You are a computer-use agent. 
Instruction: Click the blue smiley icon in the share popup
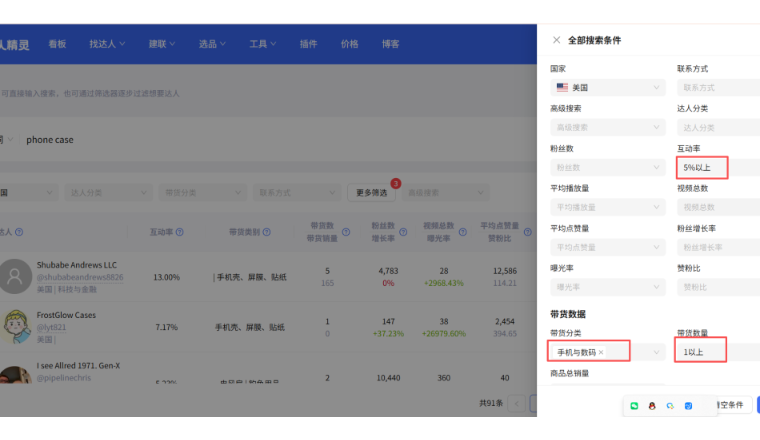pyautogui.click(x=688, y=406)
